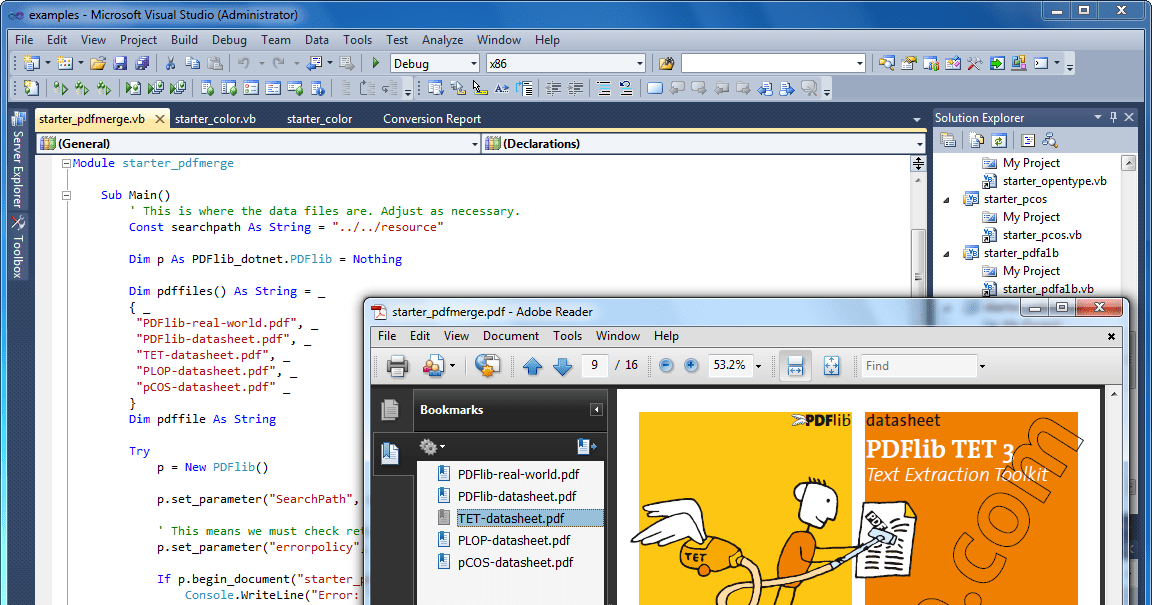This screenshot has width=1152, height=605.
Task: Click the expand current bookmark icon in Bookmarks panel
Action: click(x=587, y=445)
